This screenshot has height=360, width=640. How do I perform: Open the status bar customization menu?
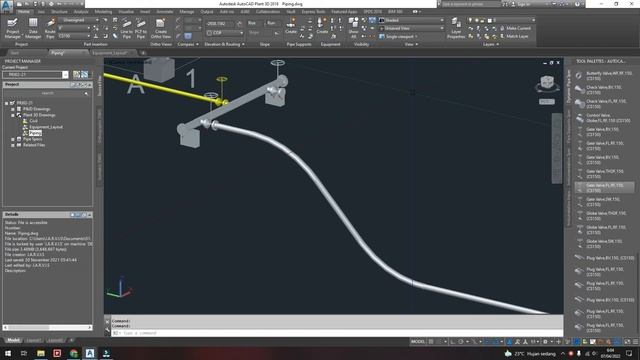pos(636,342)
